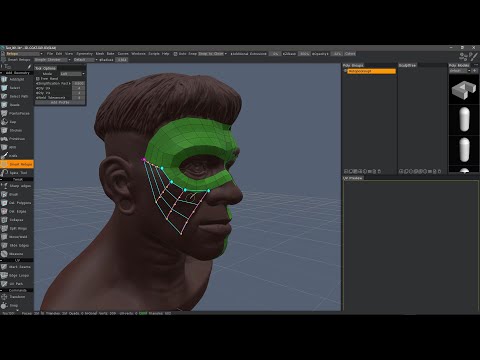Viewport: 480px width, 360px height.
Task: Adjust the Opacity percent value
Action: [337, 54]
